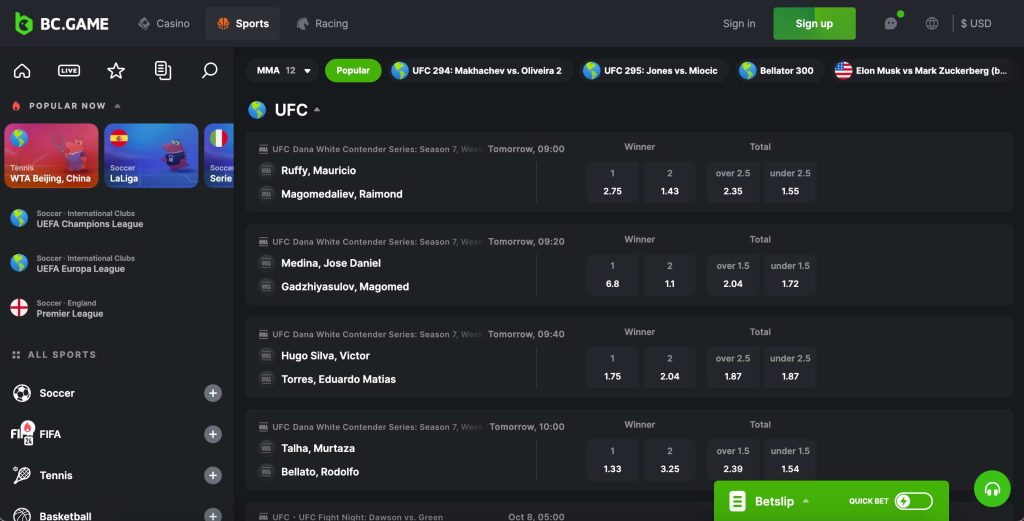The height and width of the screenshot is (521, 1024).
Task: Open the MMA sport dropdown
Action: click(283, 71)
